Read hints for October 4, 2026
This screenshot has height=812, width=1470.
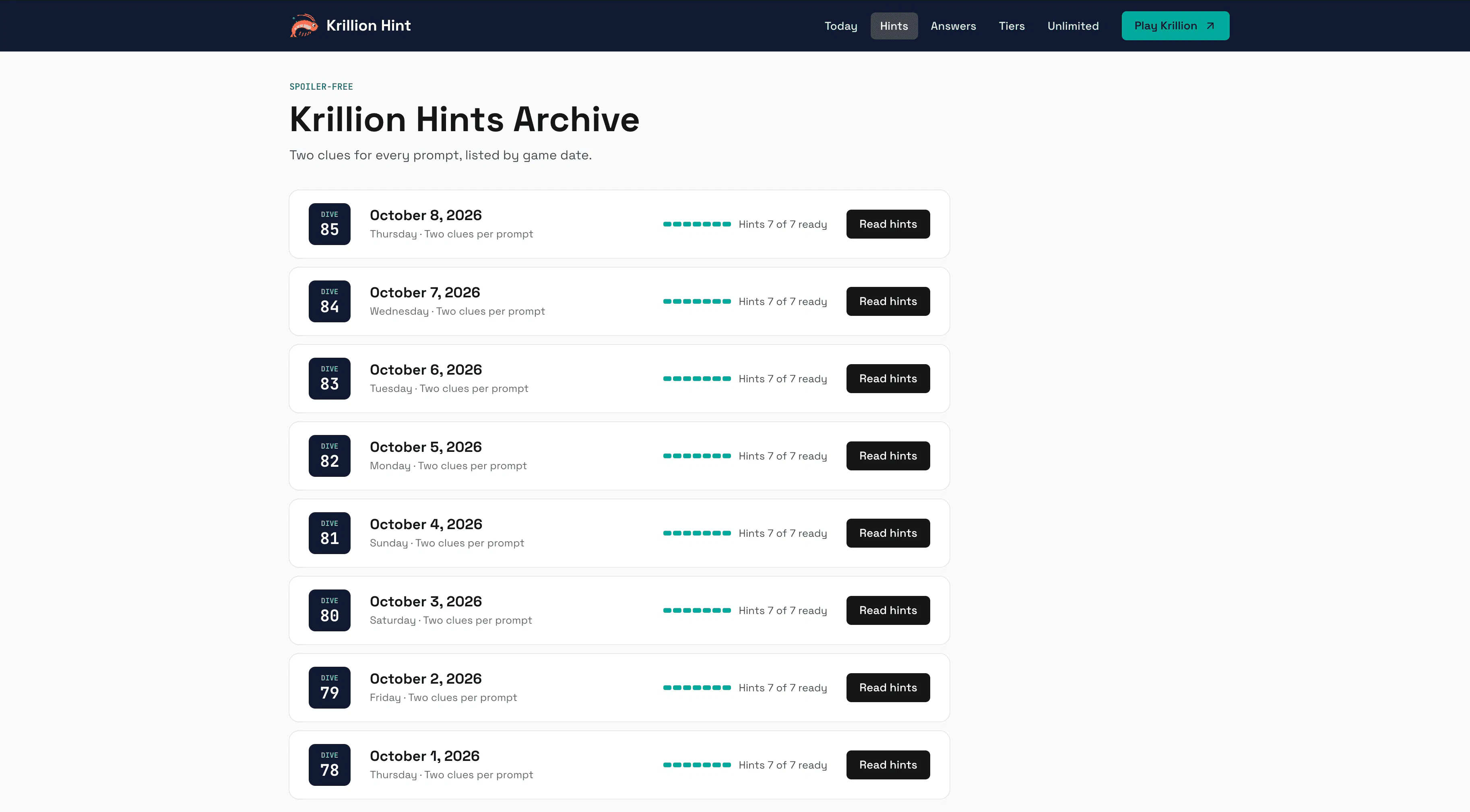pos(888,533)
